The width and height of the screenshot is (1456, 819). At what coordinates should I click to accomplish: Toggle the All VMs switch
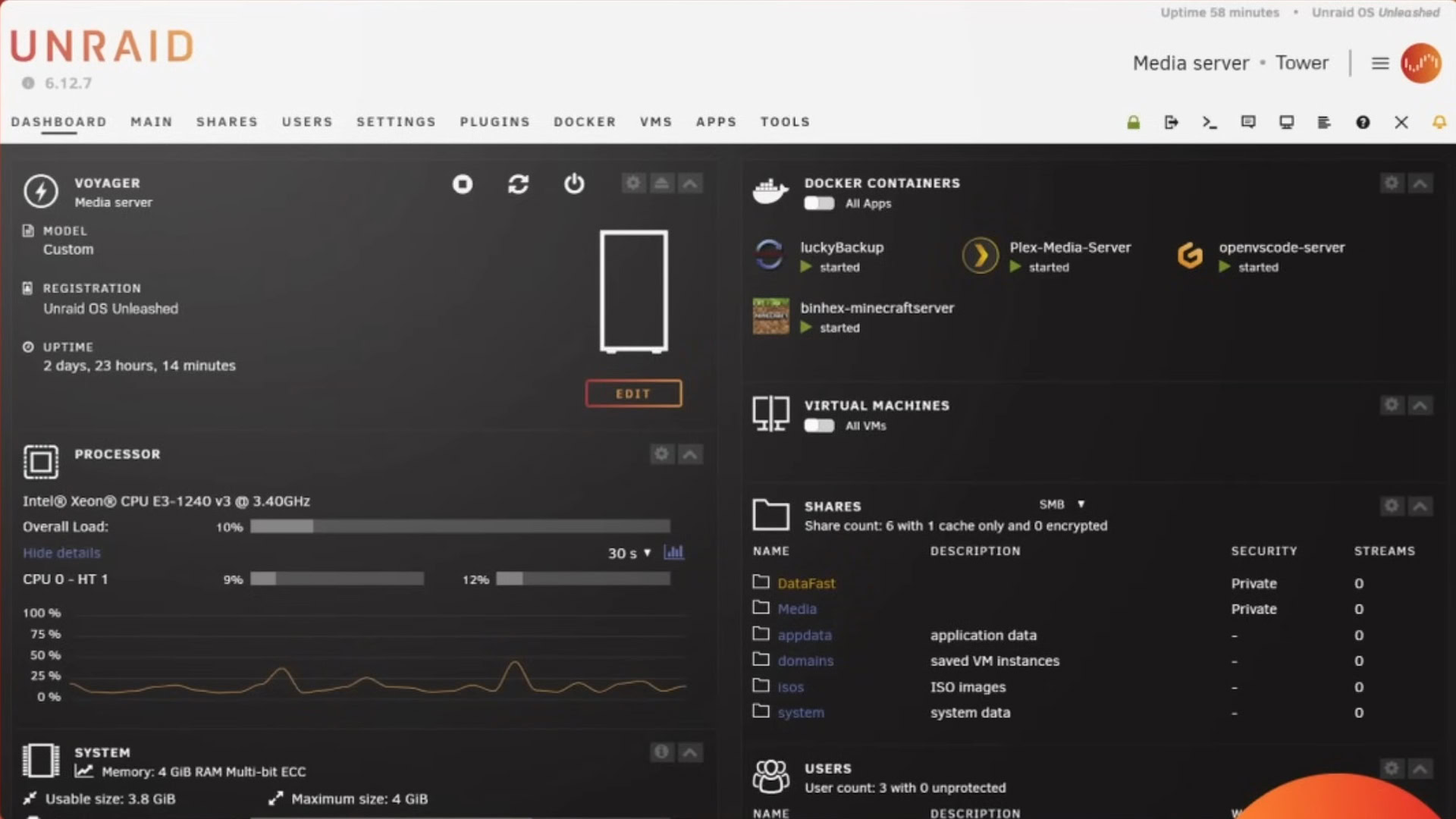(819, 425)
